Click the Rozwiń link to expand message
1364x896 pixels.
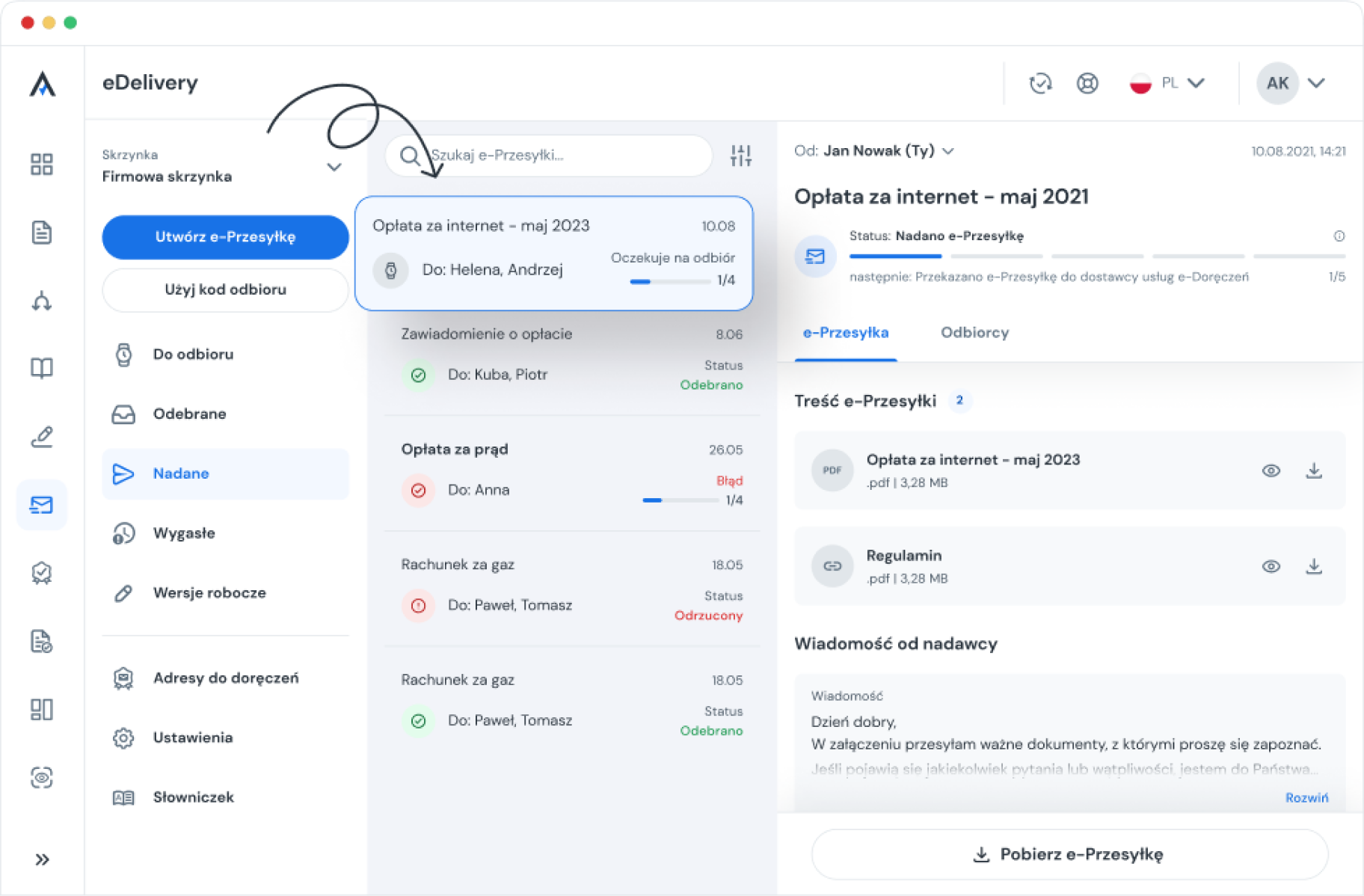coord(1306,797)
